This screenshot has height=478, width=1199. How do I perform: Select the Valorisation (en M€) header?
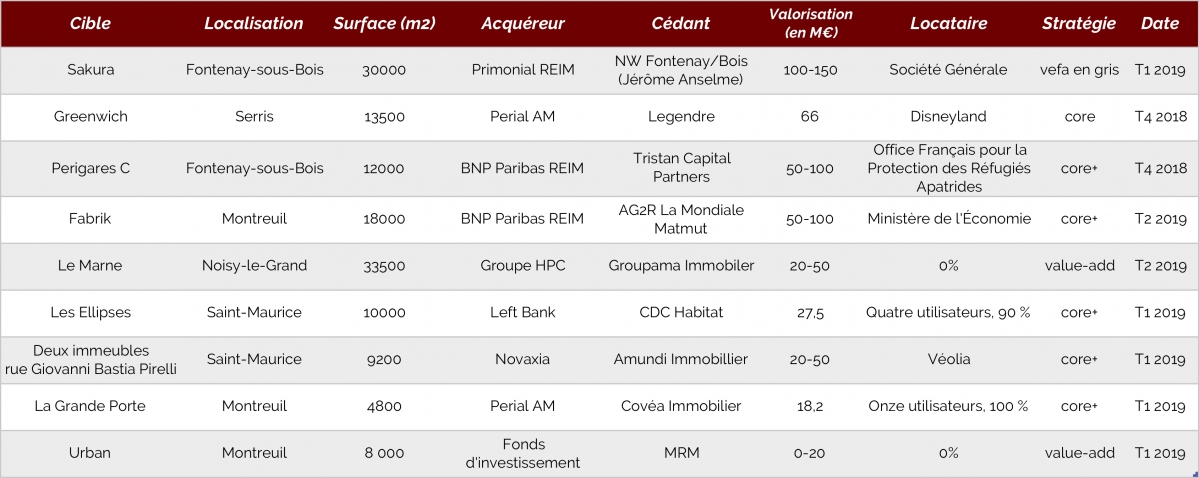811,24
